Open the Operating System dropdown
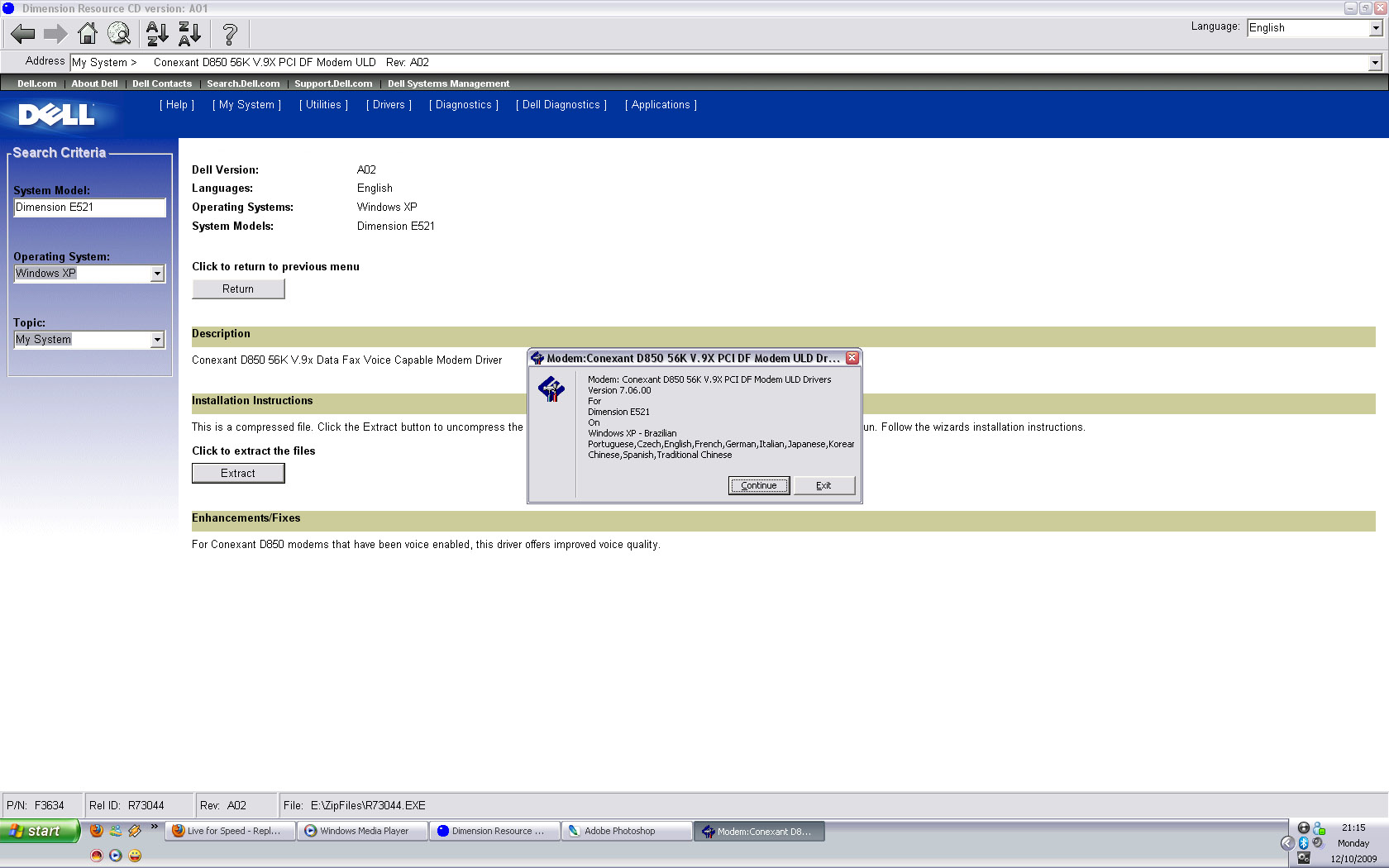The image size is (1389, 868). point(157,274)
